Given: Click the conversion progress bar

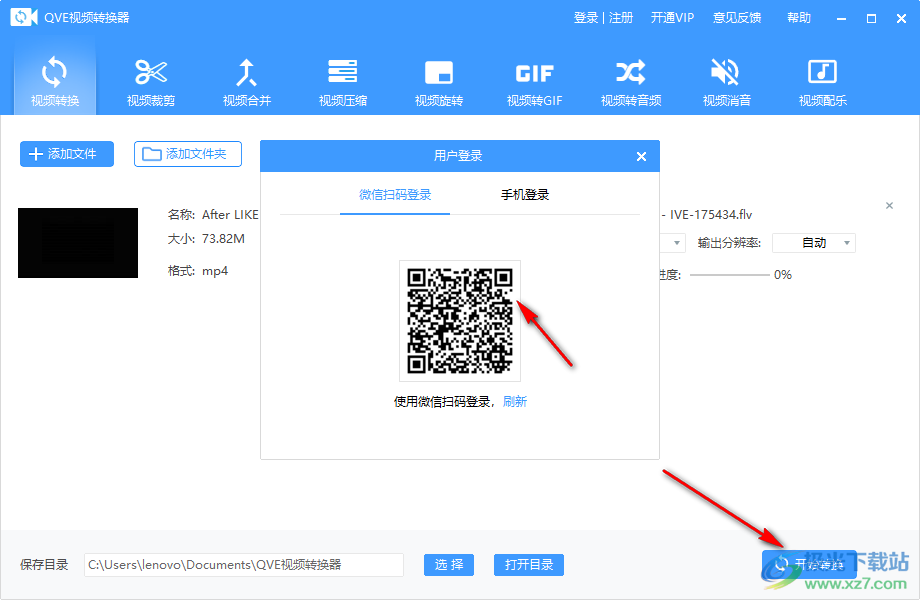Looking at the screenshot, I should click(x=729, y=274).
